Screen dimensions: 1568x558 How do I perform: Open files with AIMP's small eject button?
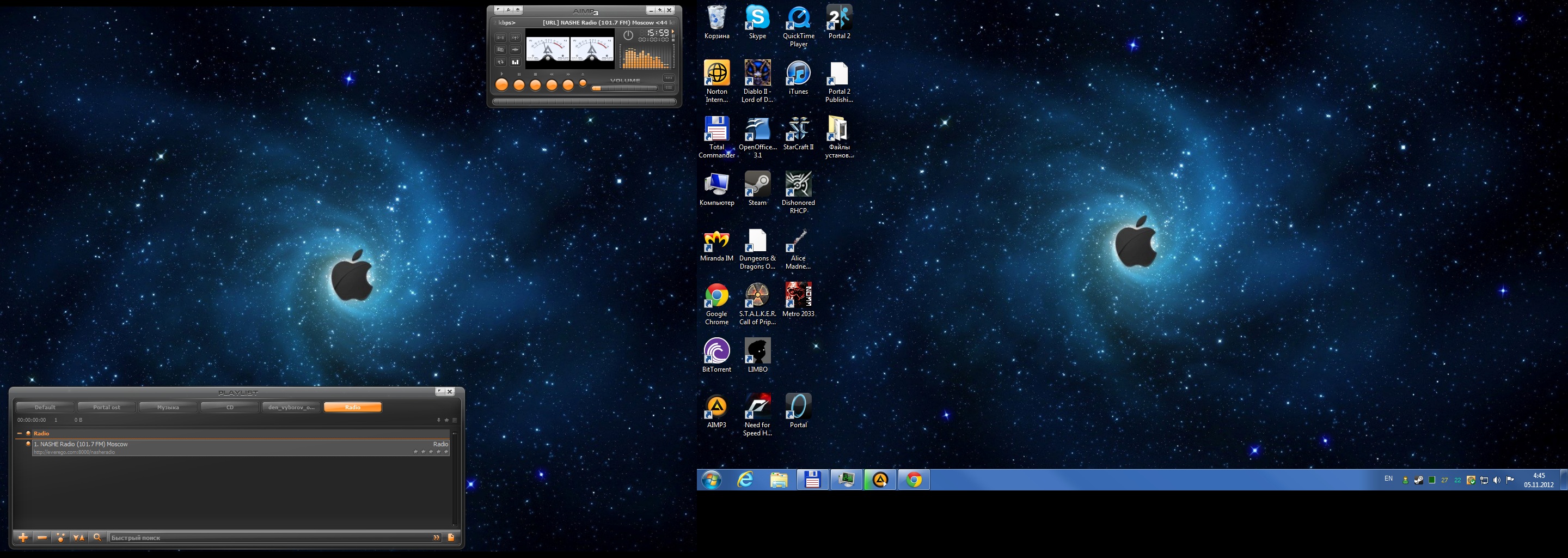point(583,83)
